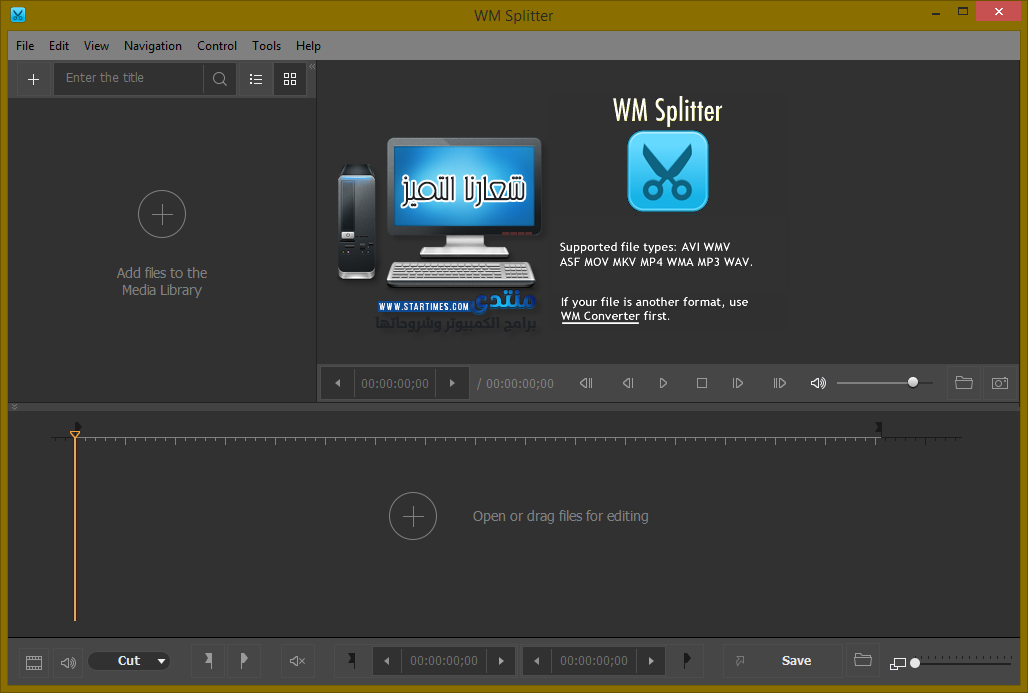Viewport: 1028px width, 693px height.
Task: Click the selection start timecode field
Action: pos(444,661)
